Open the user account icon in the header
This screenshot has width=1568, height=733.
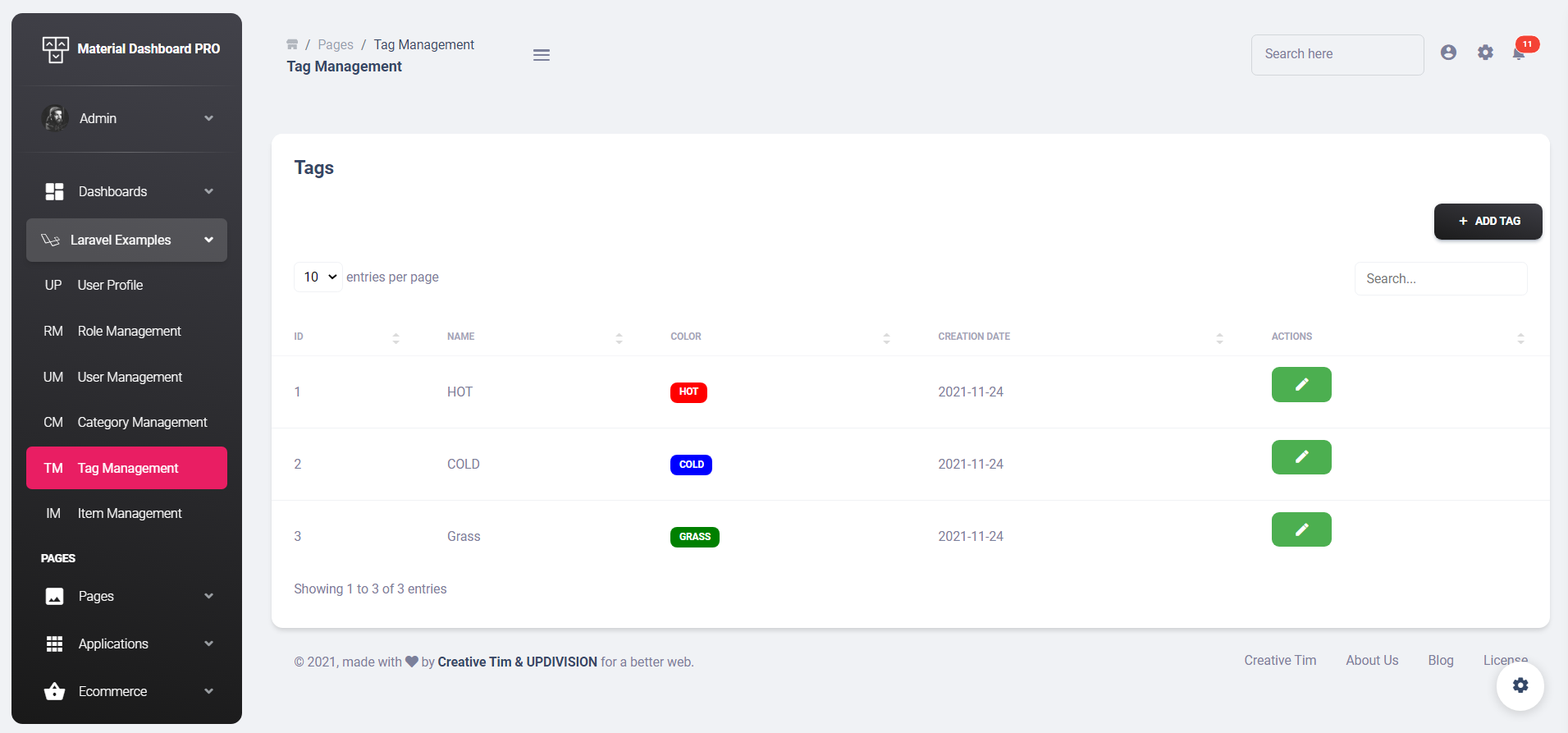pyautogui.click(x=1448, y=53)
